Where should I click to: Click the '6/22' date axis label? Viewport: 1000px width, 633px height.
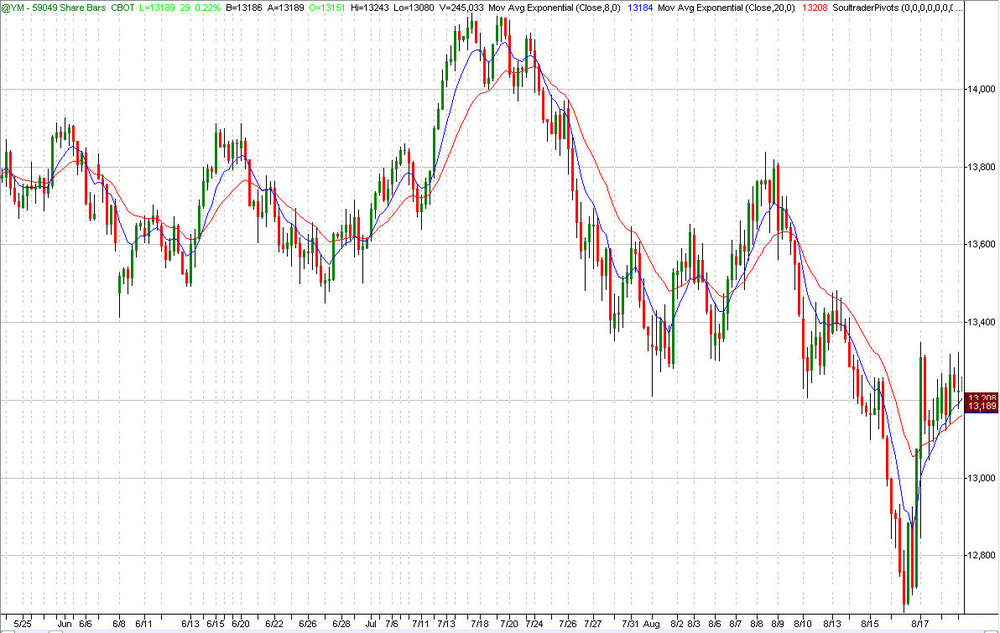274,623
